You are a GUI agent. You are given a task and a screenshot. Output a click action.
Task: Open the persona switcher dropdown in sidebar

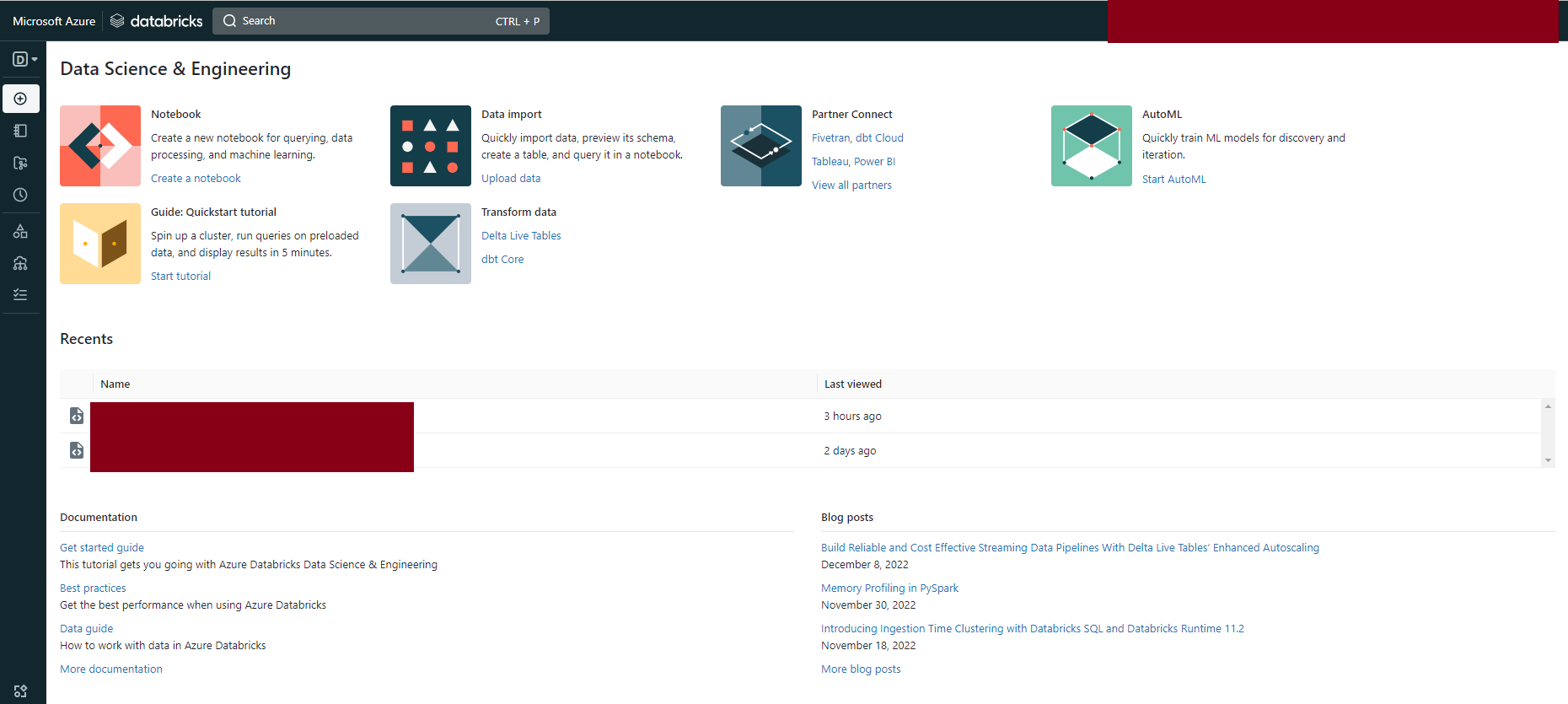[x=24, y=59]
